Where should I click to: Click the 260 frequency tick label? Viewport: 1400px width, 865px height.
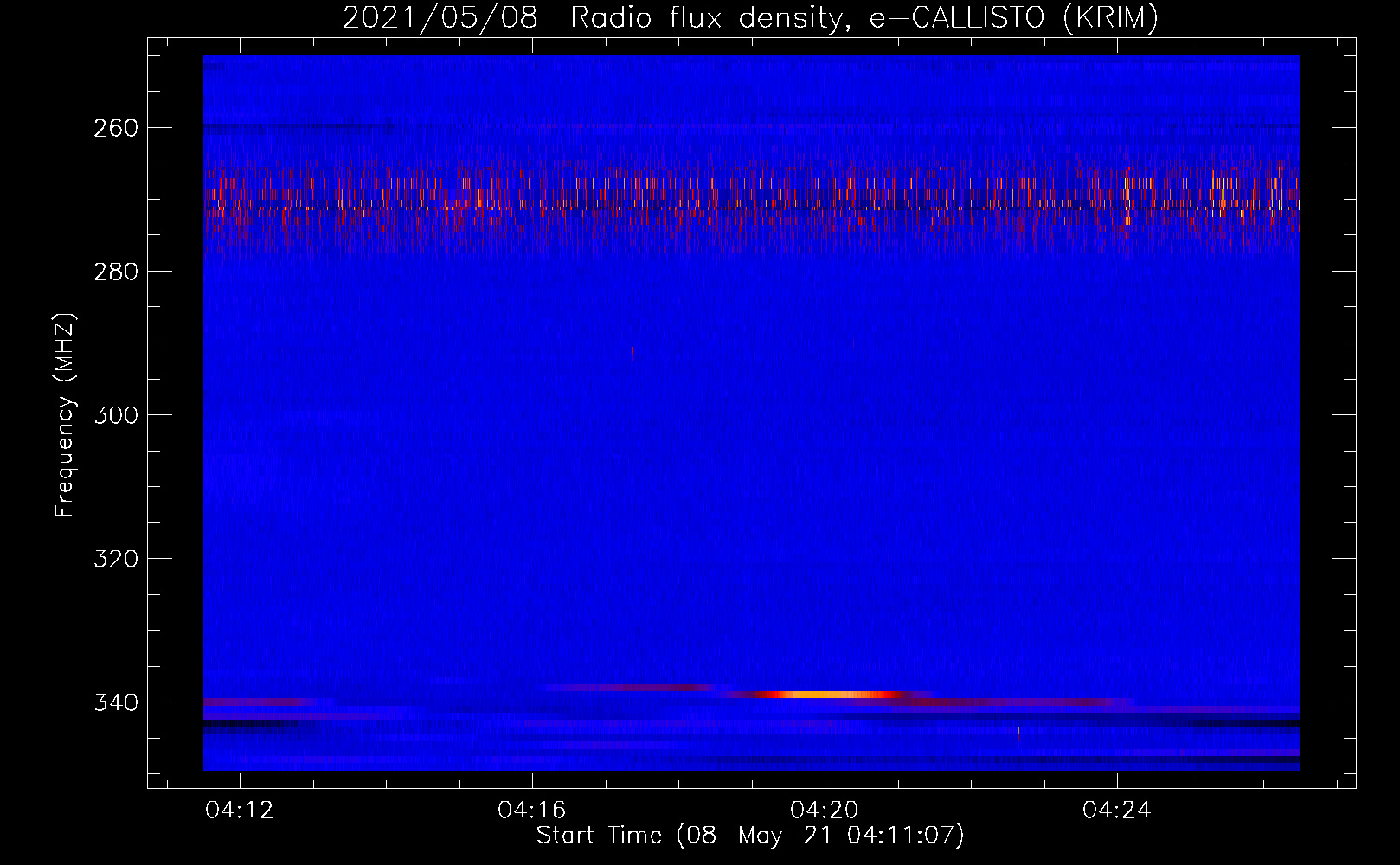tap(116, 128)
